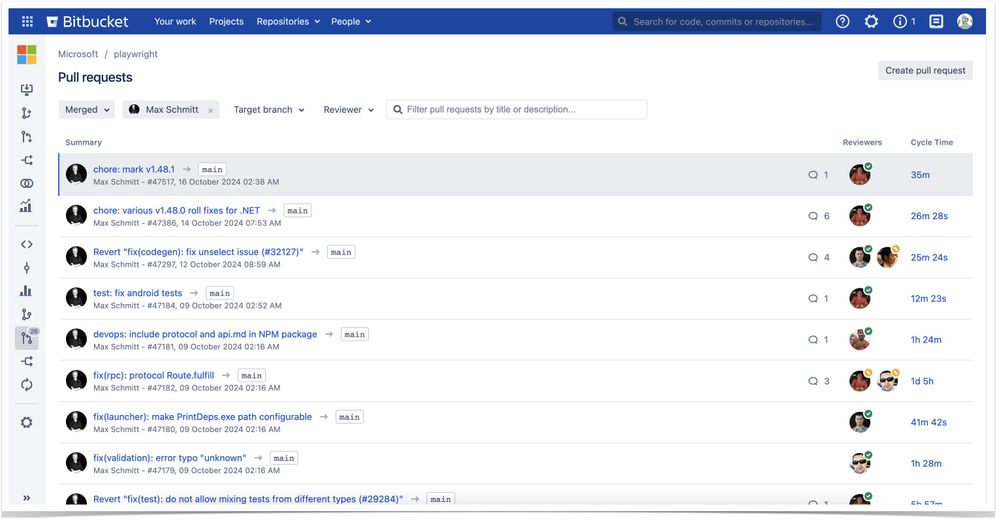Focus the filter pull requests input field
The height and width of the screenshot is (520, 999).
(x=517, y=110)
